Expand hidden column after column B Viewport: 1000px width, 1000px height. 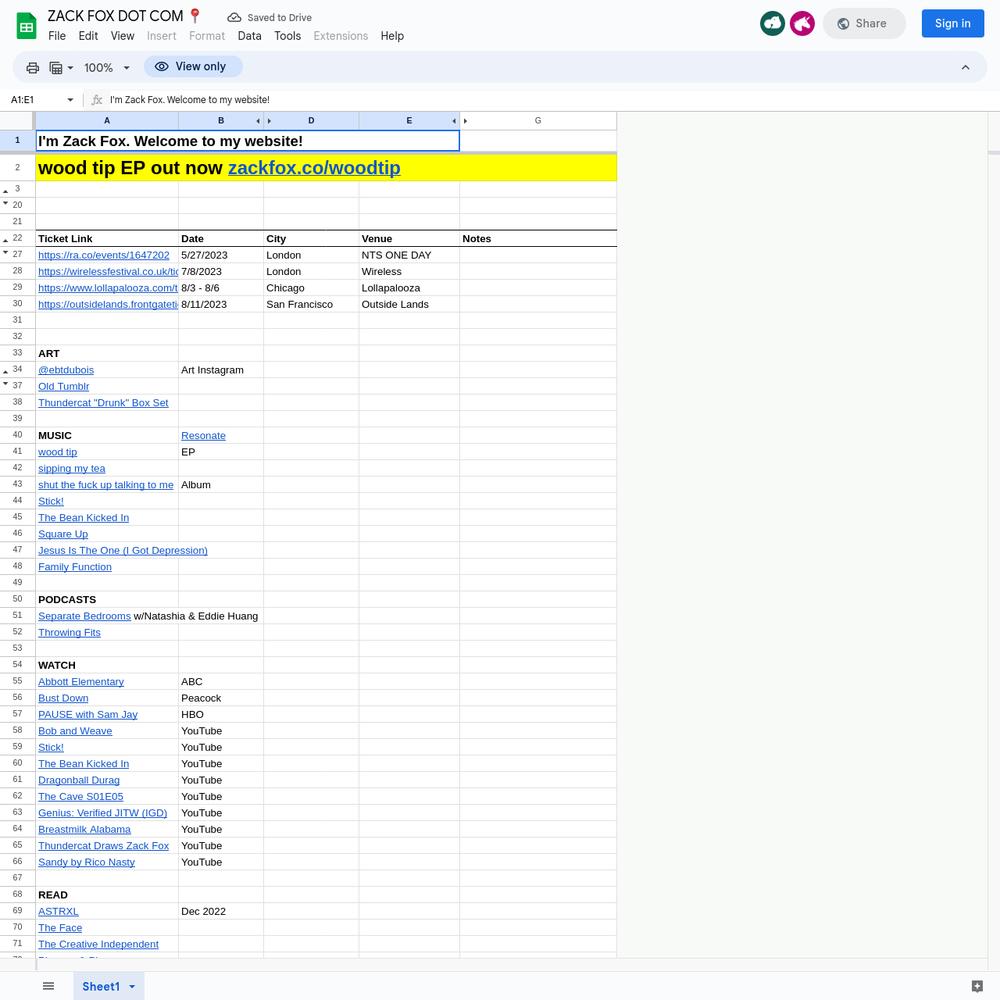pos(258,121)
